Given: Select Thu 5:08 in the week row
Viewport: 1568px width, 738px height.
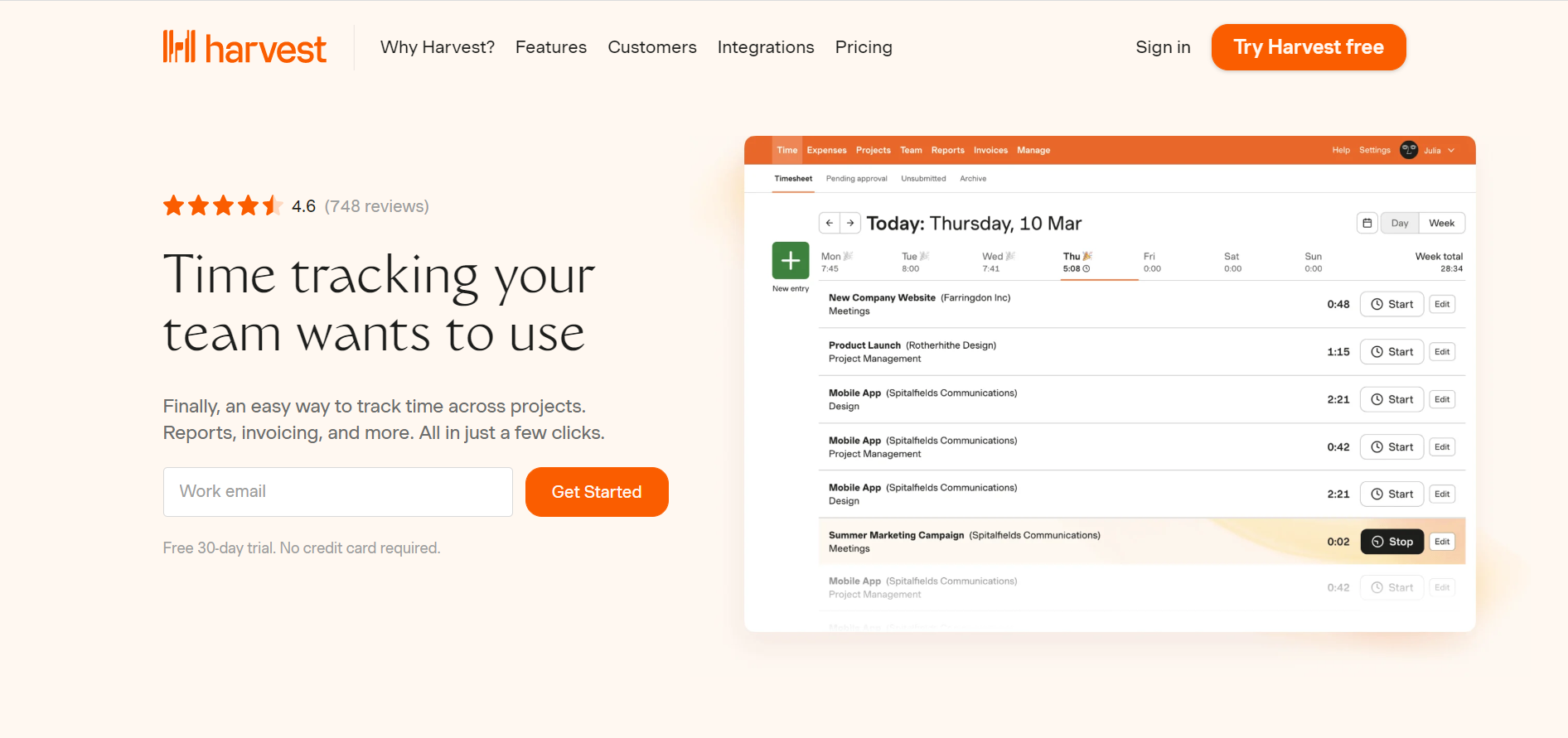Looking at the screenshot, I should tap(1078, 262).
